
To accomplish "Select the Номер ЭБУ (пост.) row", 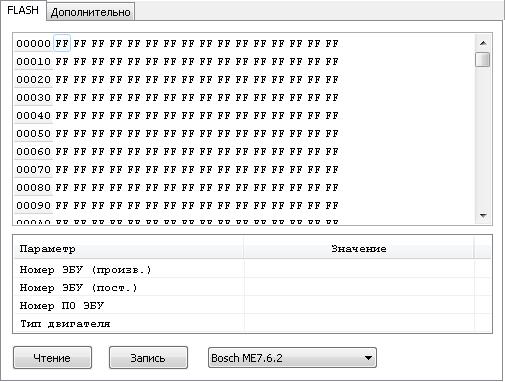I will [x=252, y=287].
